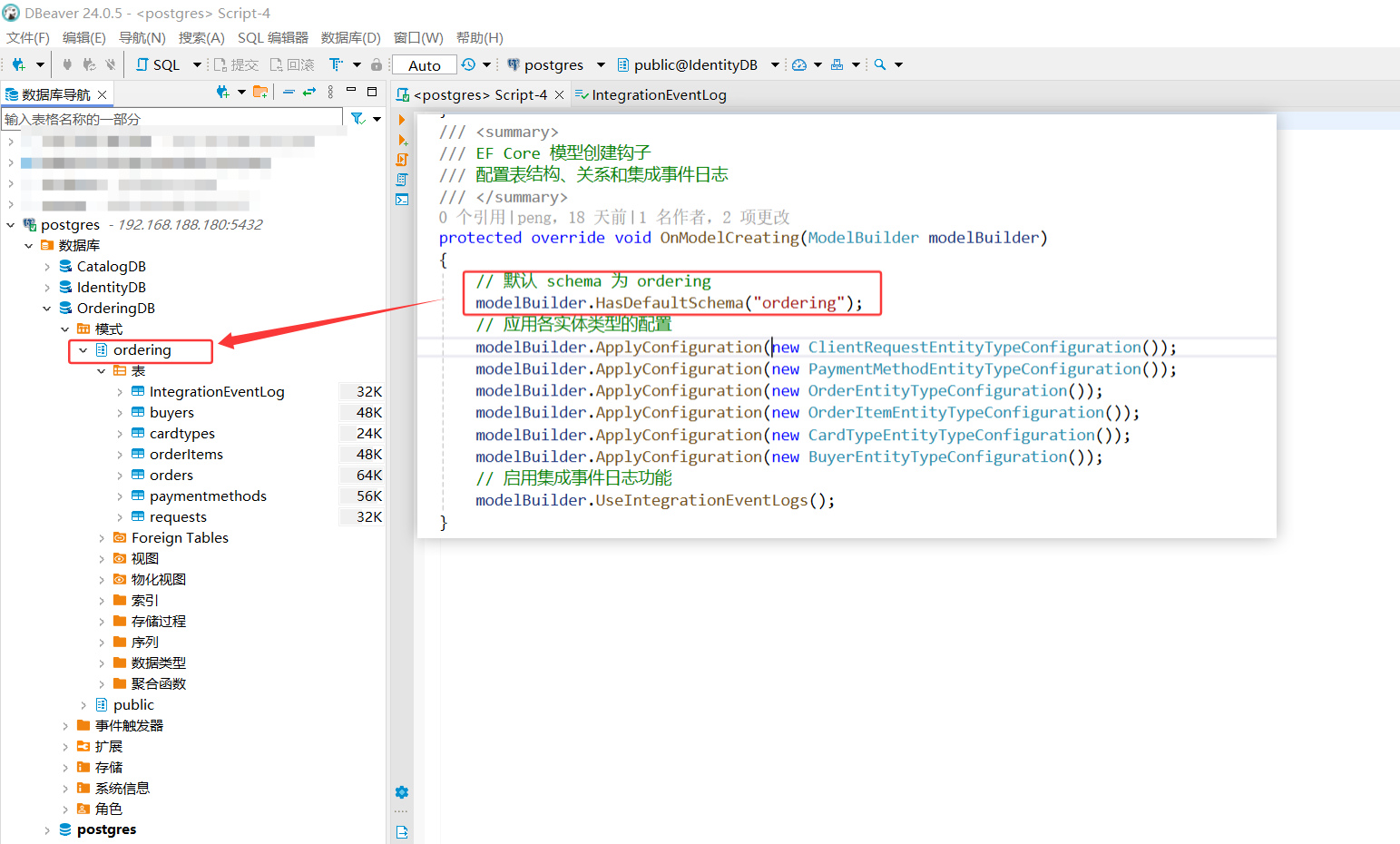
Task: Click the export page icon at editor bottom
Action: click(x=402, y=832)
